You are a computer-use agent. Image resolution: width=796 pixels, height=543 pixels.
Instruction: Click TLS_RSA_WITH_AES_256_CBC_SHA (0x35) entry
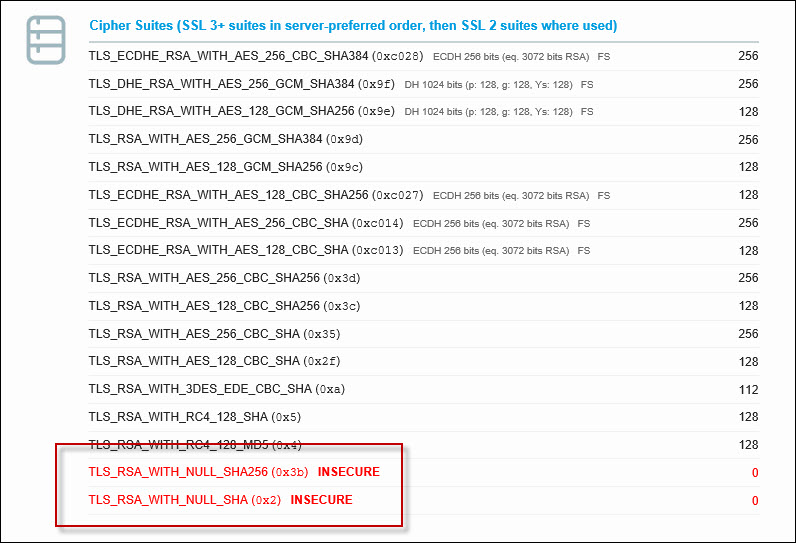(214, 334)
